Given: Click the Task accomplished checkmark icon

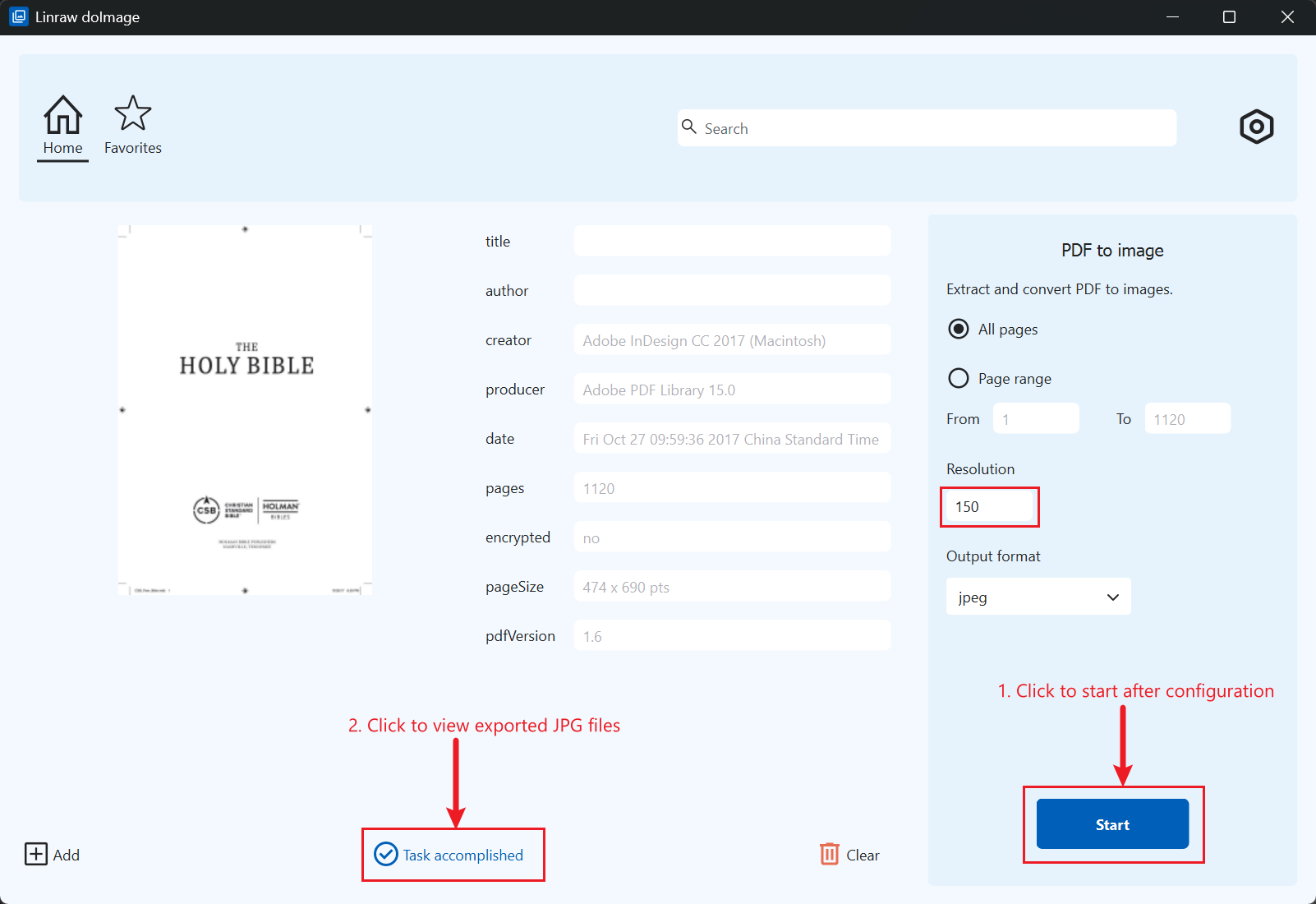Looking at the screenshot, I should (386, 855).
